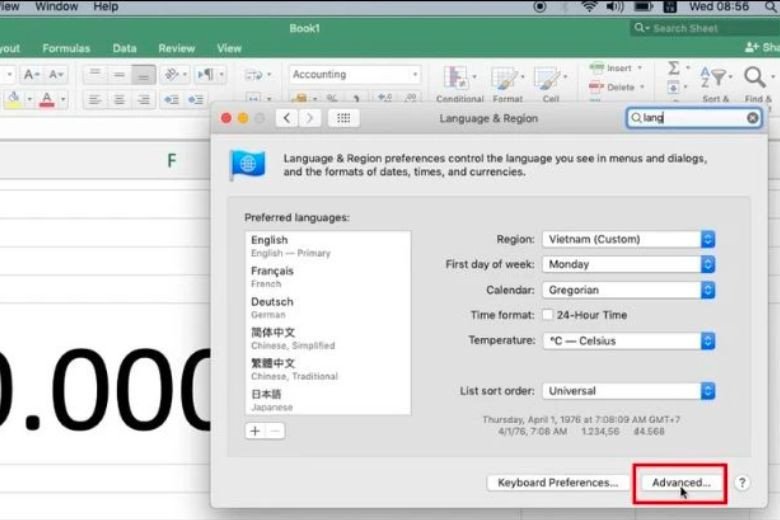Select English in preferred languages list
780x520 pixels.
click(x=328, y=246)
